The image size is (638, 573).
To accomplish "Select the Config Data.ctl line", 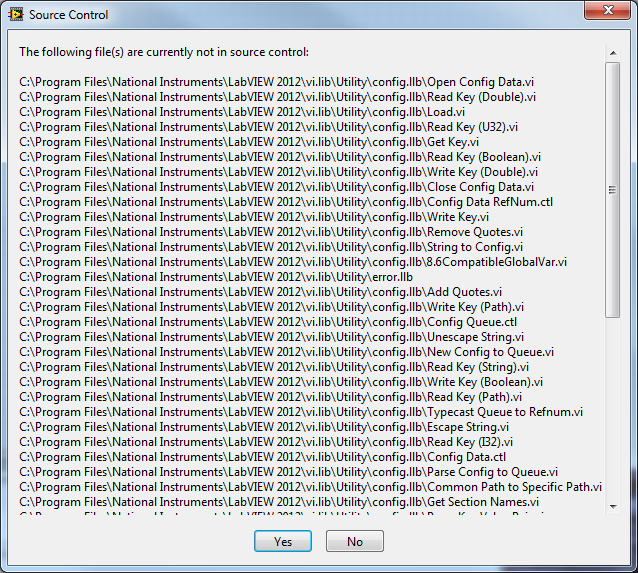I will pyautogui.click(x=262, y=457).
